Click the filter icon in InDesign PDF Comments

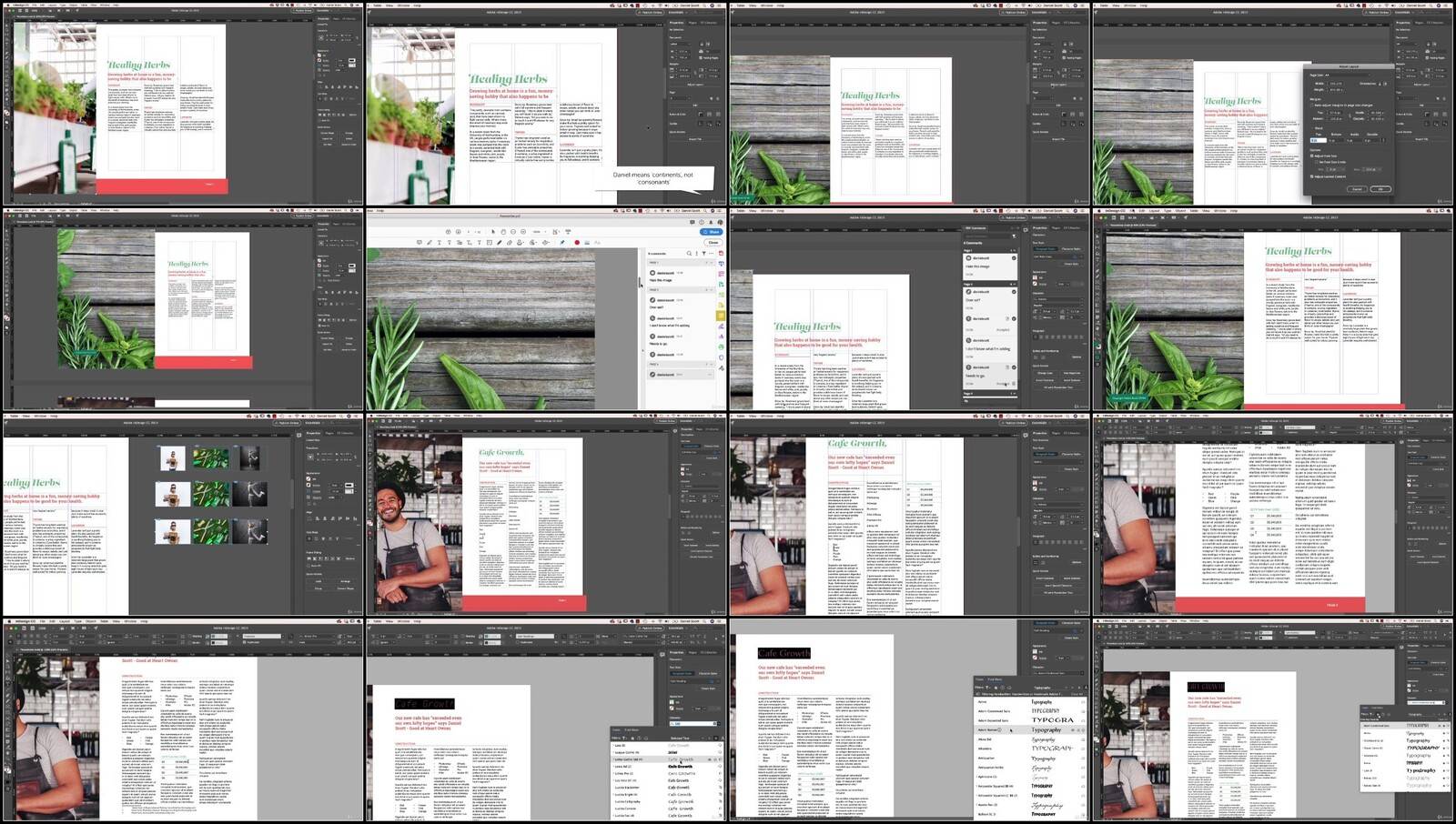click(x=1014, y=236)
